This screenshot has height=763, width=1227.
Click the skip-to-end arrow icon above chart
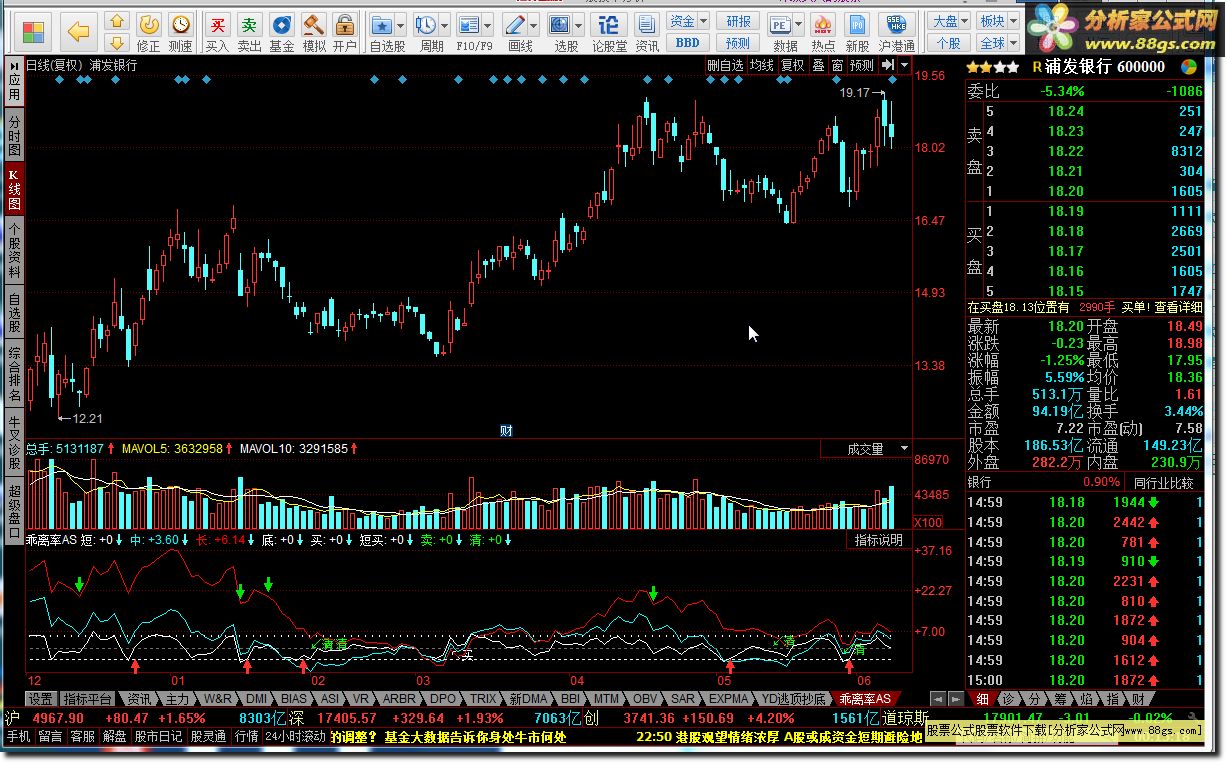(x=887, y=65)
